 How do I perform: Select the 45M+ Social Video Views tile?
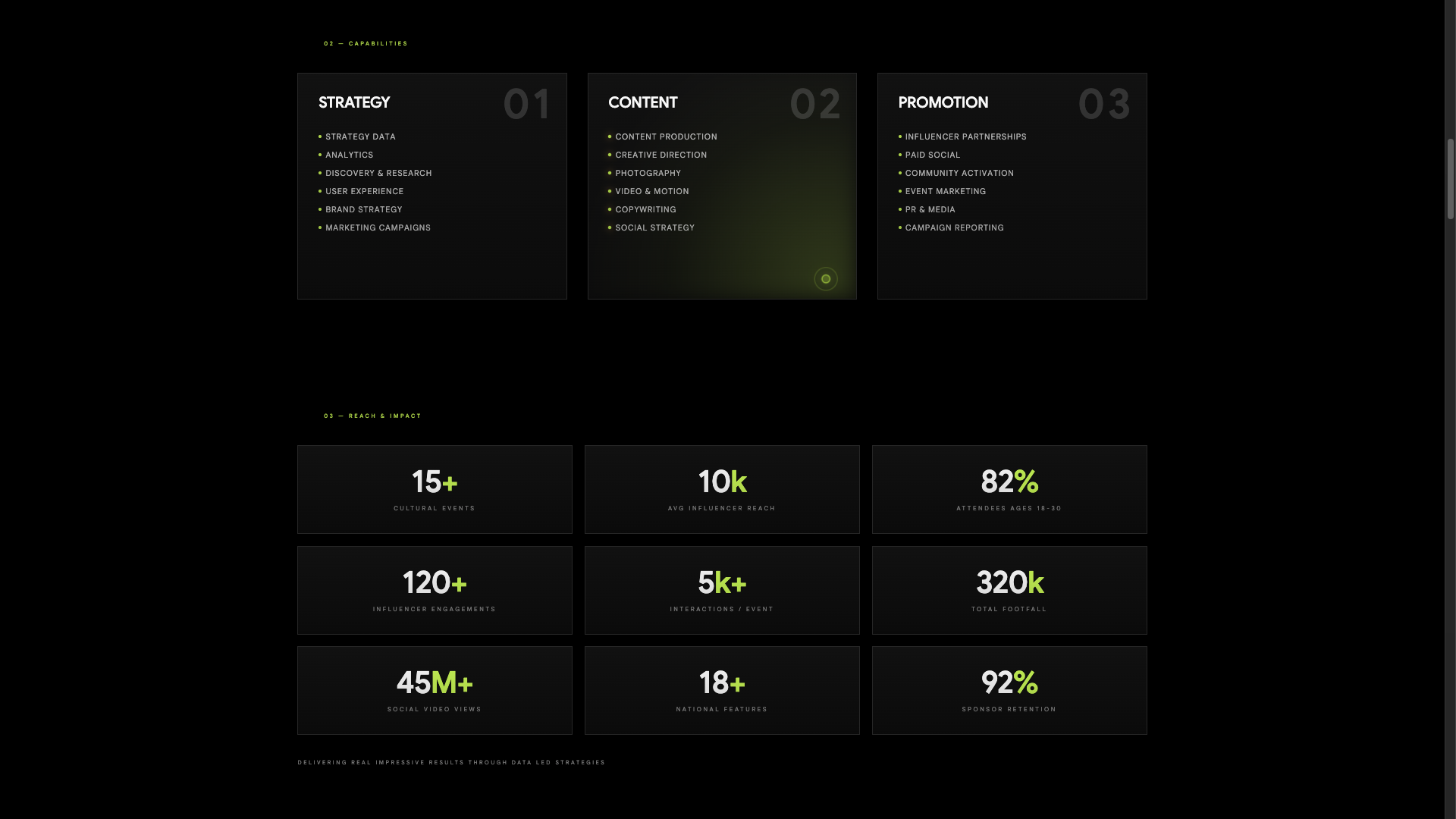coord(435,690)
